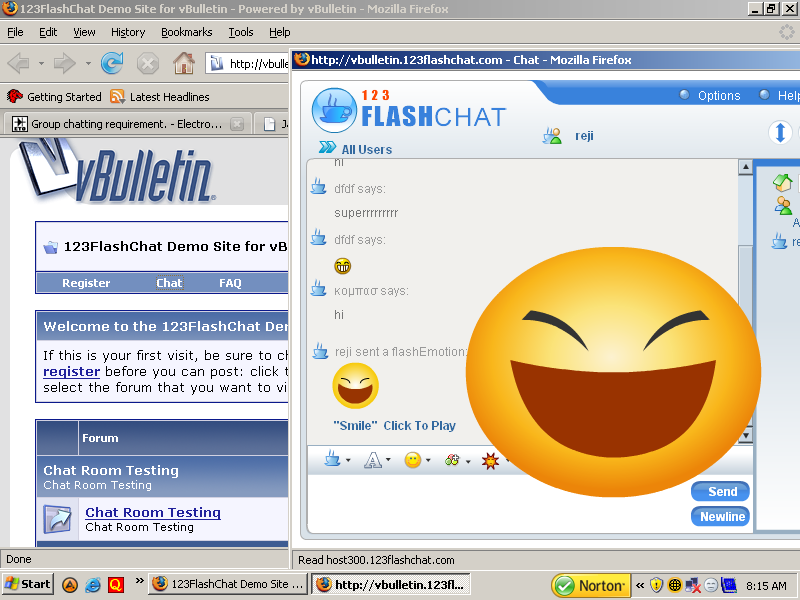This screenshot has height=600, width=800.
Task: Open the back history dropdown arrow
Action: point(41,64)
